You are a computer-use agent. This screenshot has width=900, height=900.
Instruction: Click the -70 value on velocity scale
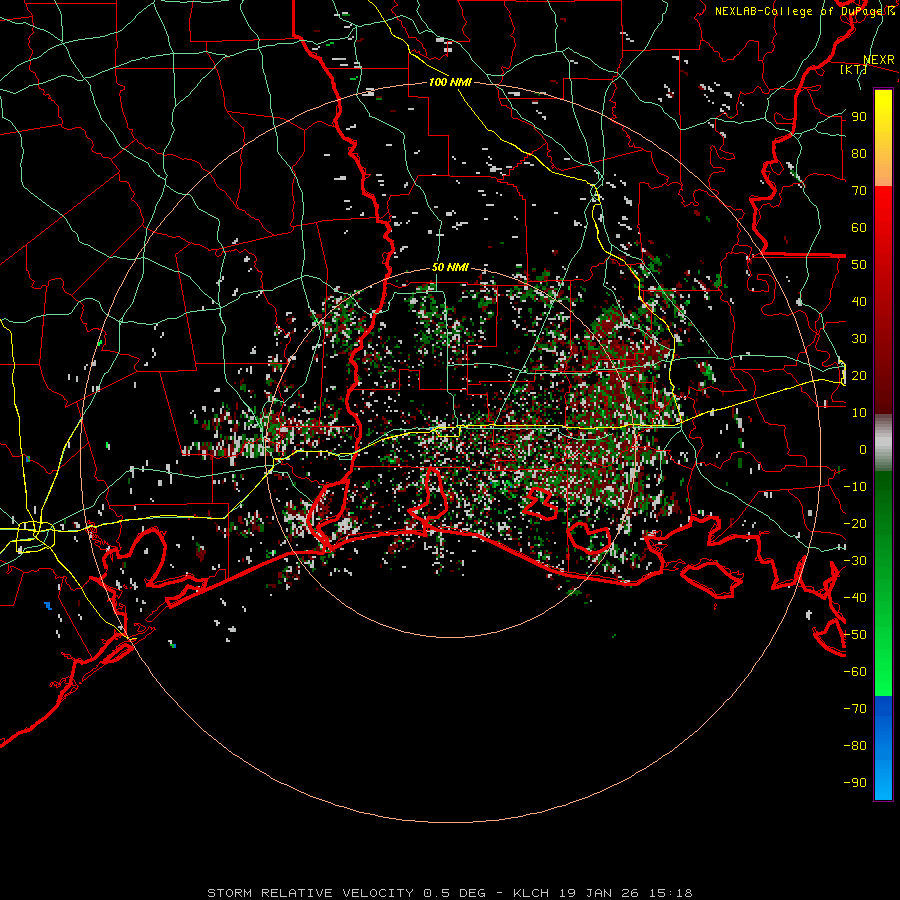tap(855, 709)
